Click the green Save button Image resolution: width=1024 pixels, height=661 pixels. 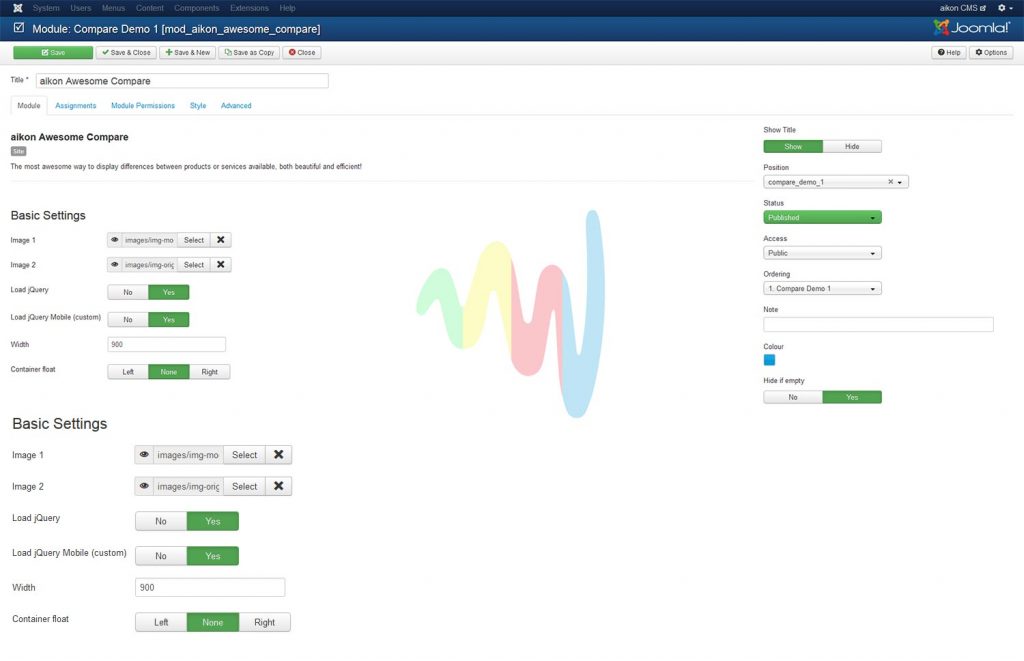(53, 52)
